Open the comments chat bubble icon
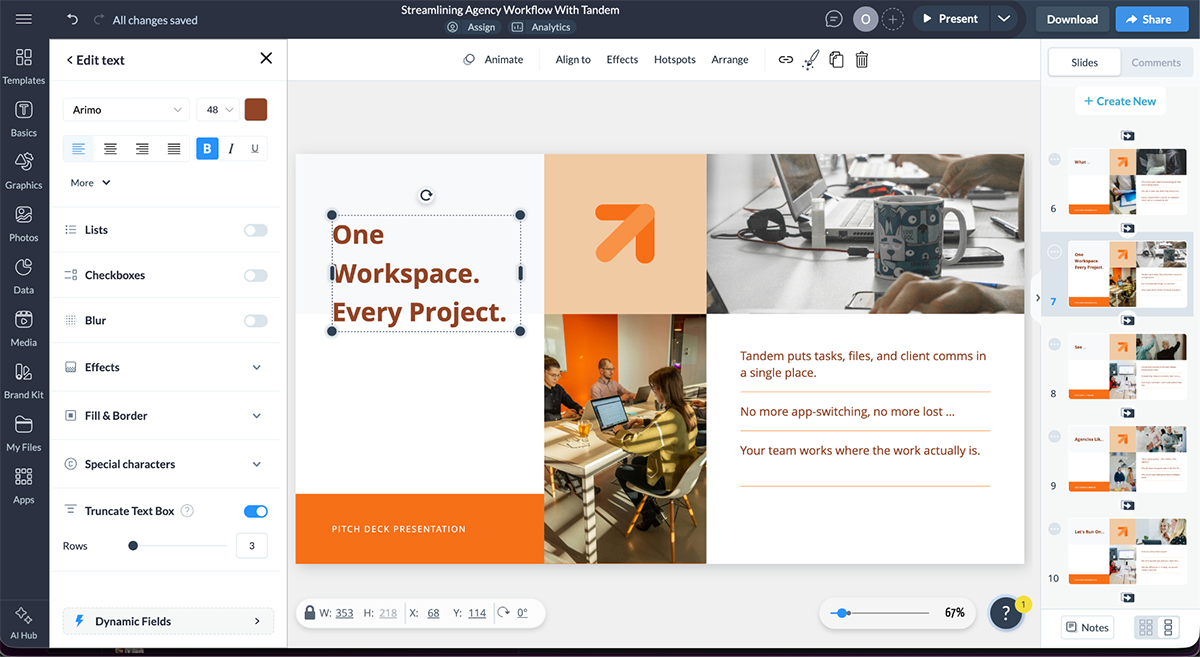Viewport: 1200px width, 657px height. point(834,19)
